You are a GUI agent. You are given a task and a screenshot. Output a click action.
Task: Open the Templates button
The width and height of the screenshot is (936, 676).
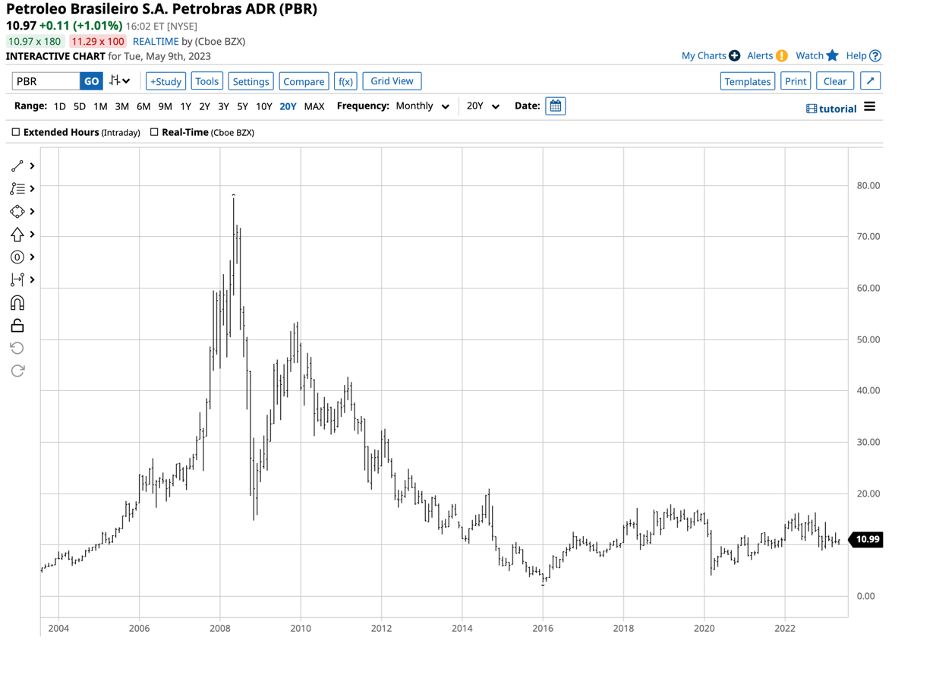click(x=747, y=81)
